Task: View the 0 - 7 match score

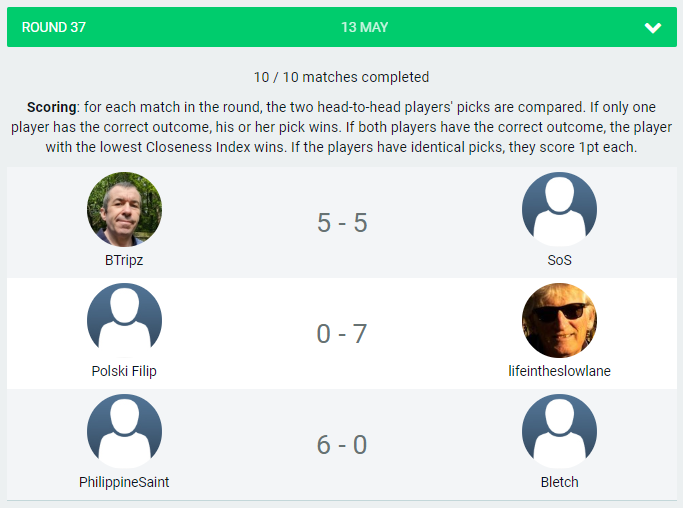Action: pyautogui.click(x=342, y=334)
